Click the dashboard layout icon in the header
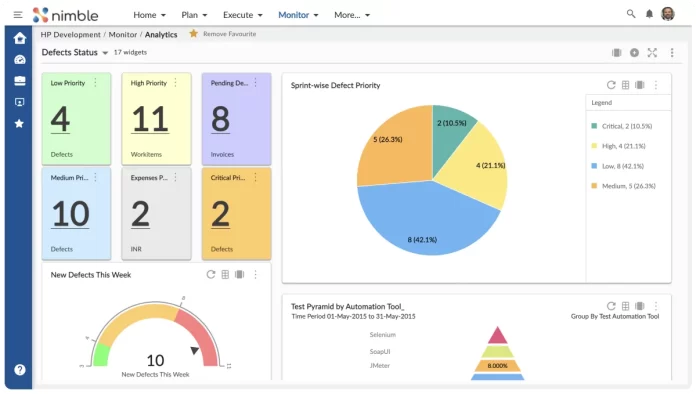The height and width of the screenshot is (394, 696). tap(617, 53)
